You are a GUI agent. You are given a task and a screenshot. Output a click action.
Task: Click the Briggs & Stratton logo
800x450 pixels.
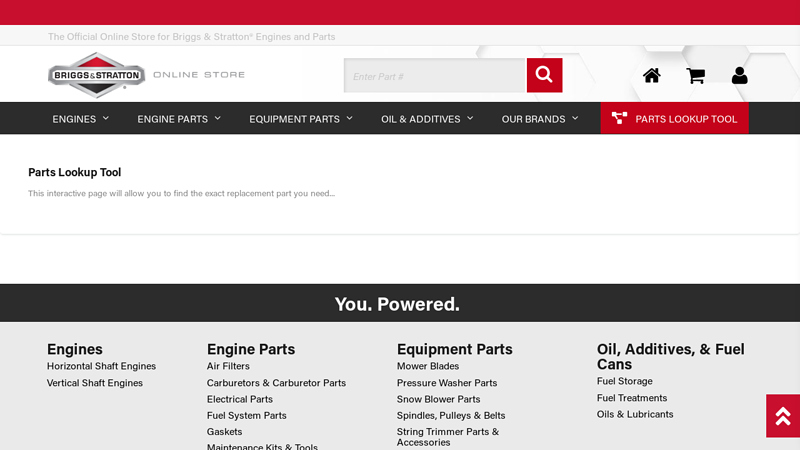coord(96,75)
